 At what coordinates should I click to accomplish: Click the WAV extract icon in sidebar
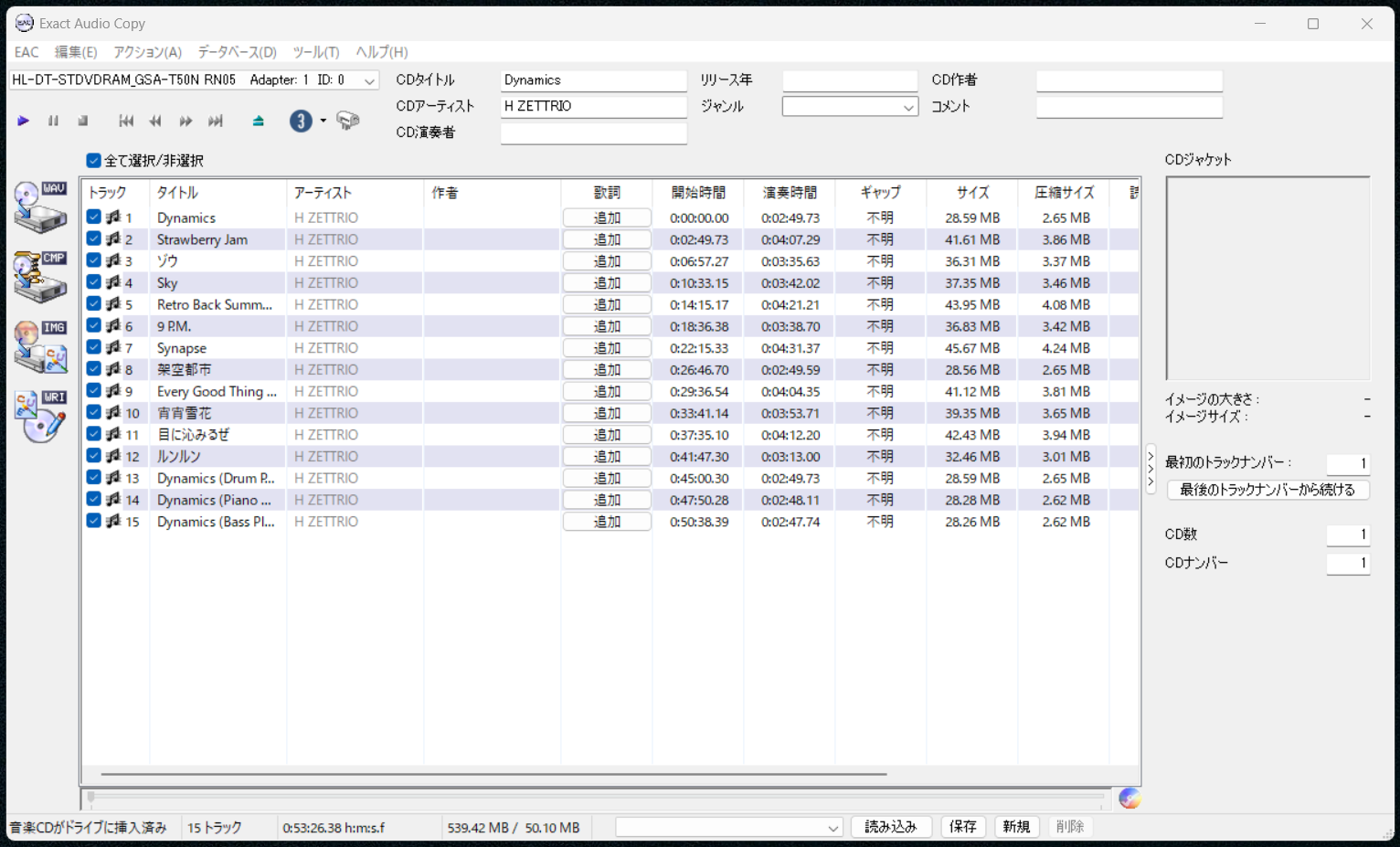[x=41, y=206]
